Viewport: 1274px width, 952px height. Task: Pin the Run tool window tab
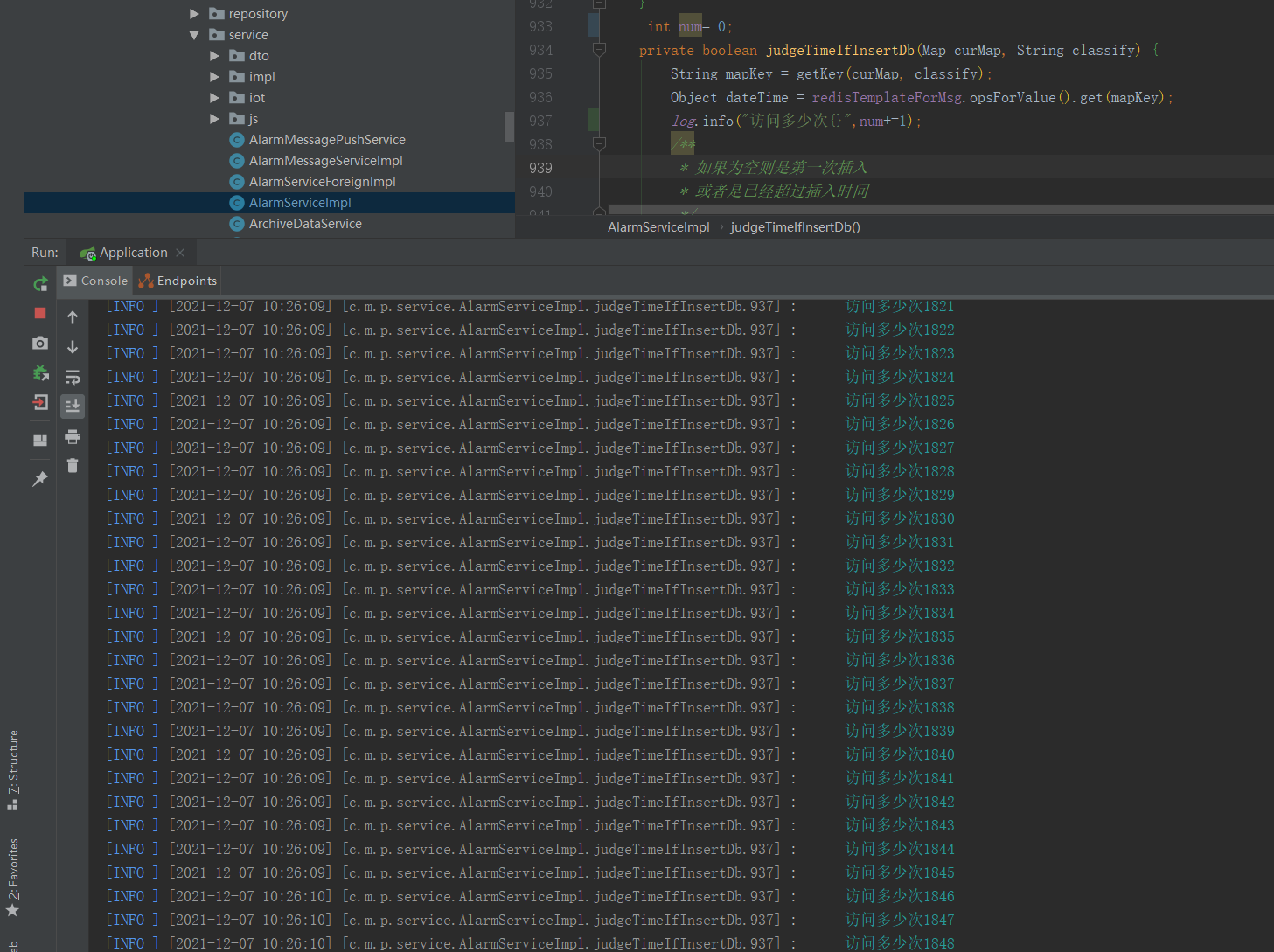click(39, 478)
